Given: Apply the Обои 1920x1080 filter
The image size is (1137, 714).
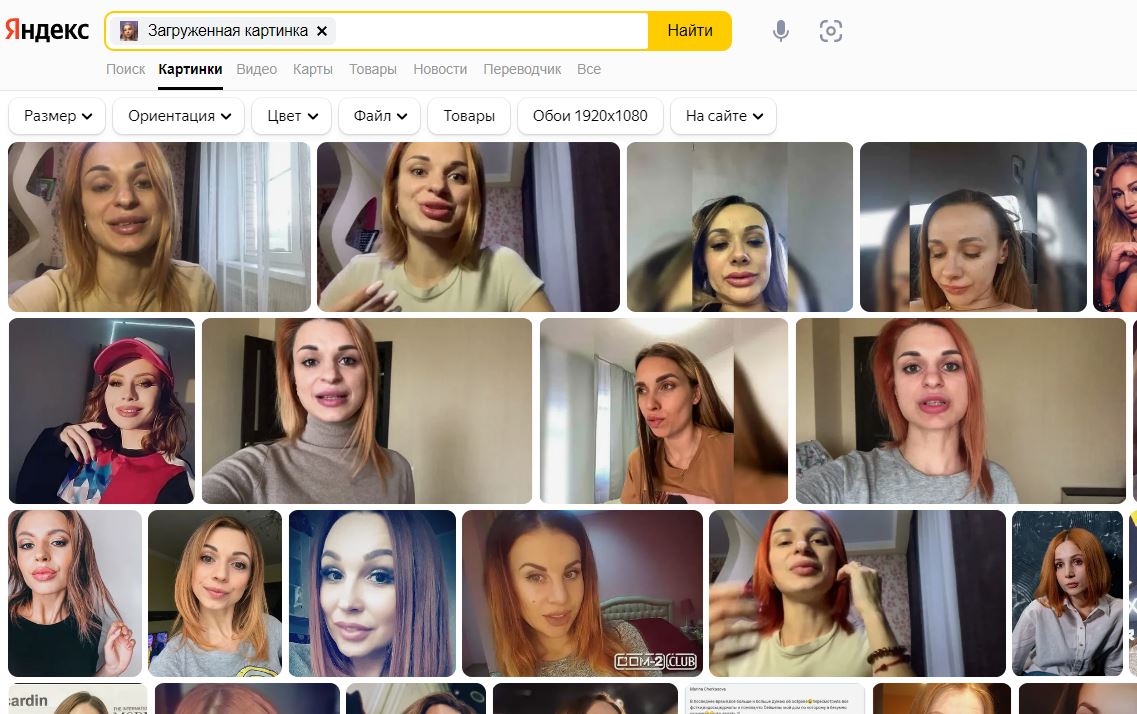Looking at the screenshot, I should 590,116.
